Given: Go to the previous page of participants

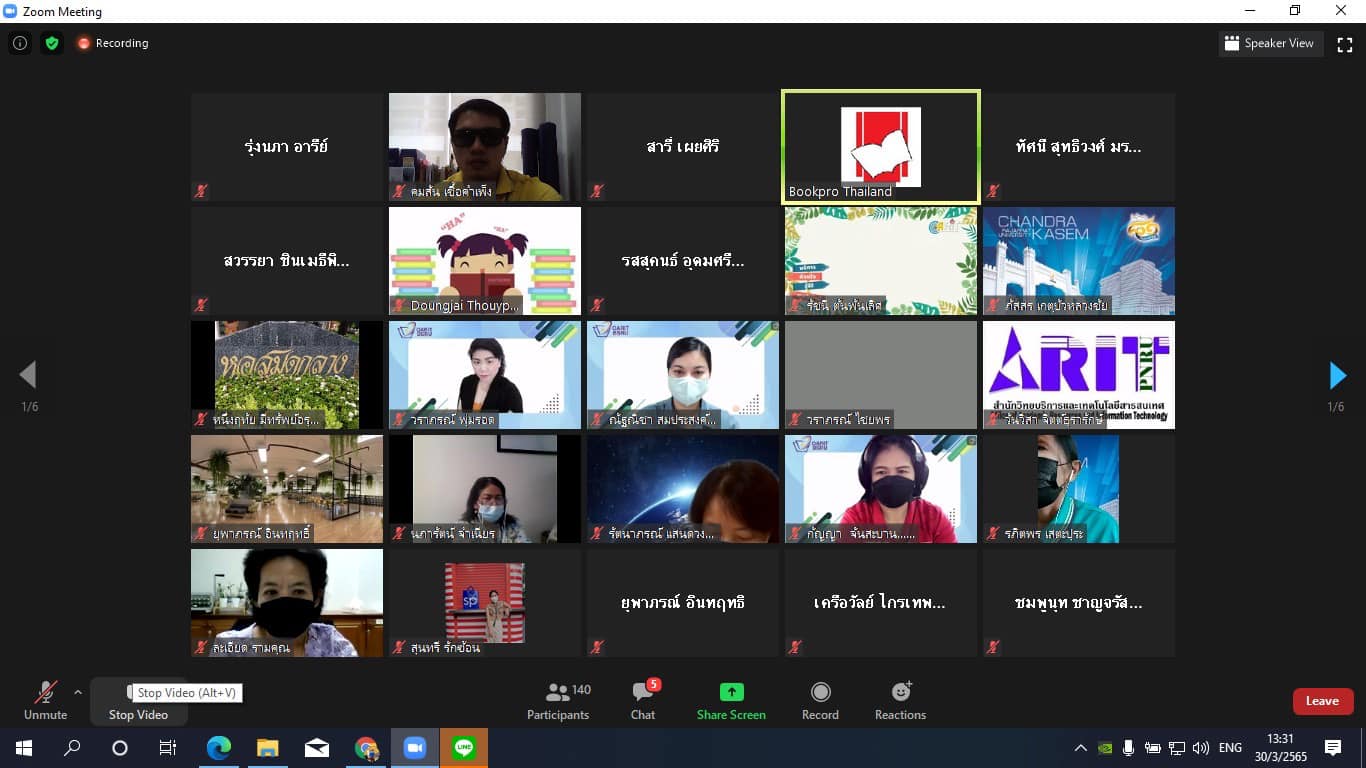Looking at the screenshot, I should click(28, 375).
